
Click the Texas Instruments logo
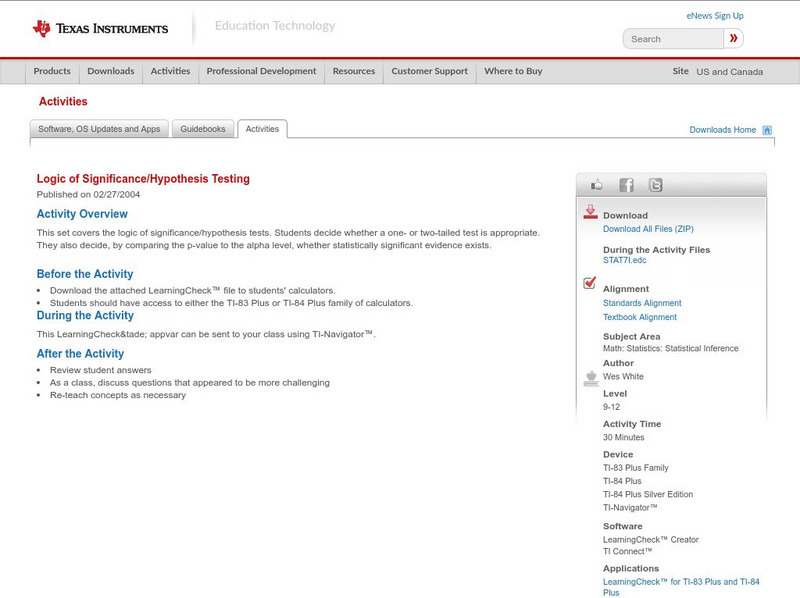pos(100,29)
